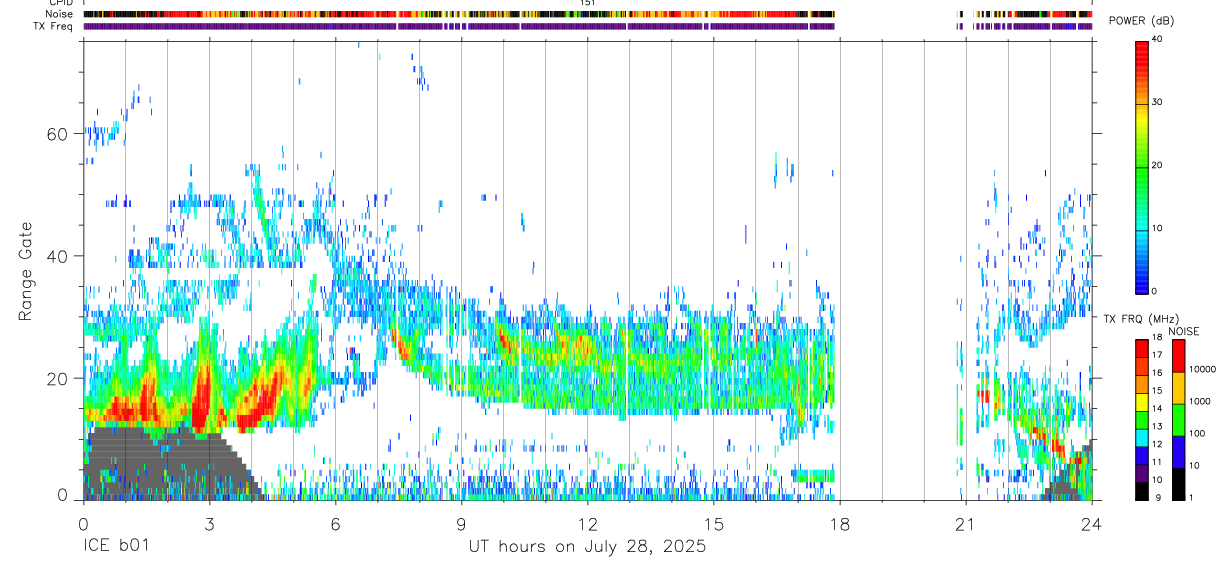Pick the red top segment of TX FRQ colorbar
Viewport: 1228px width, 567px height.
[1142, 348]
